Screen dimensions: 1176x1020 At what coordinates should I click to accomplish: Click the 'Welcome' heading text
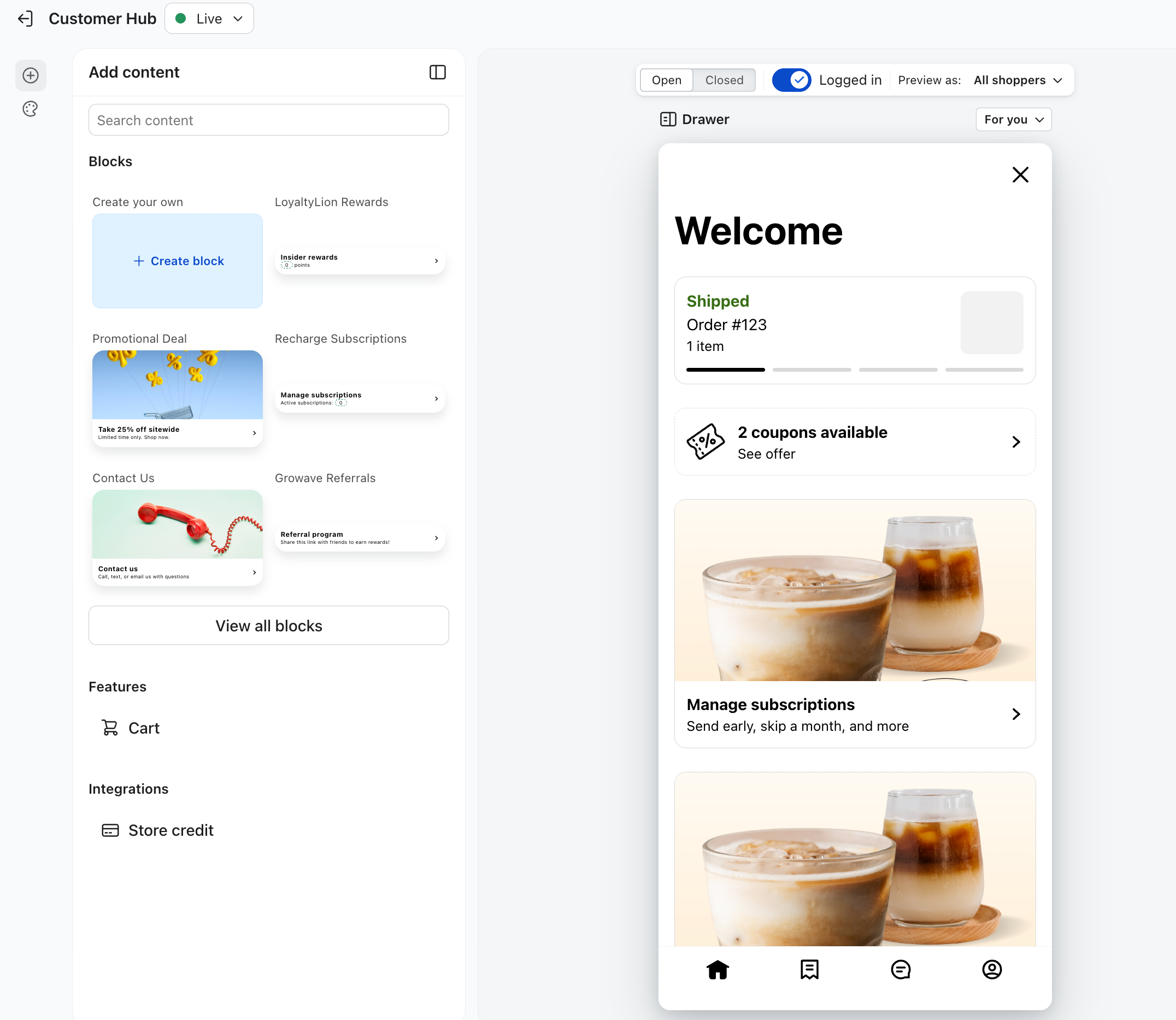(758, 231)
